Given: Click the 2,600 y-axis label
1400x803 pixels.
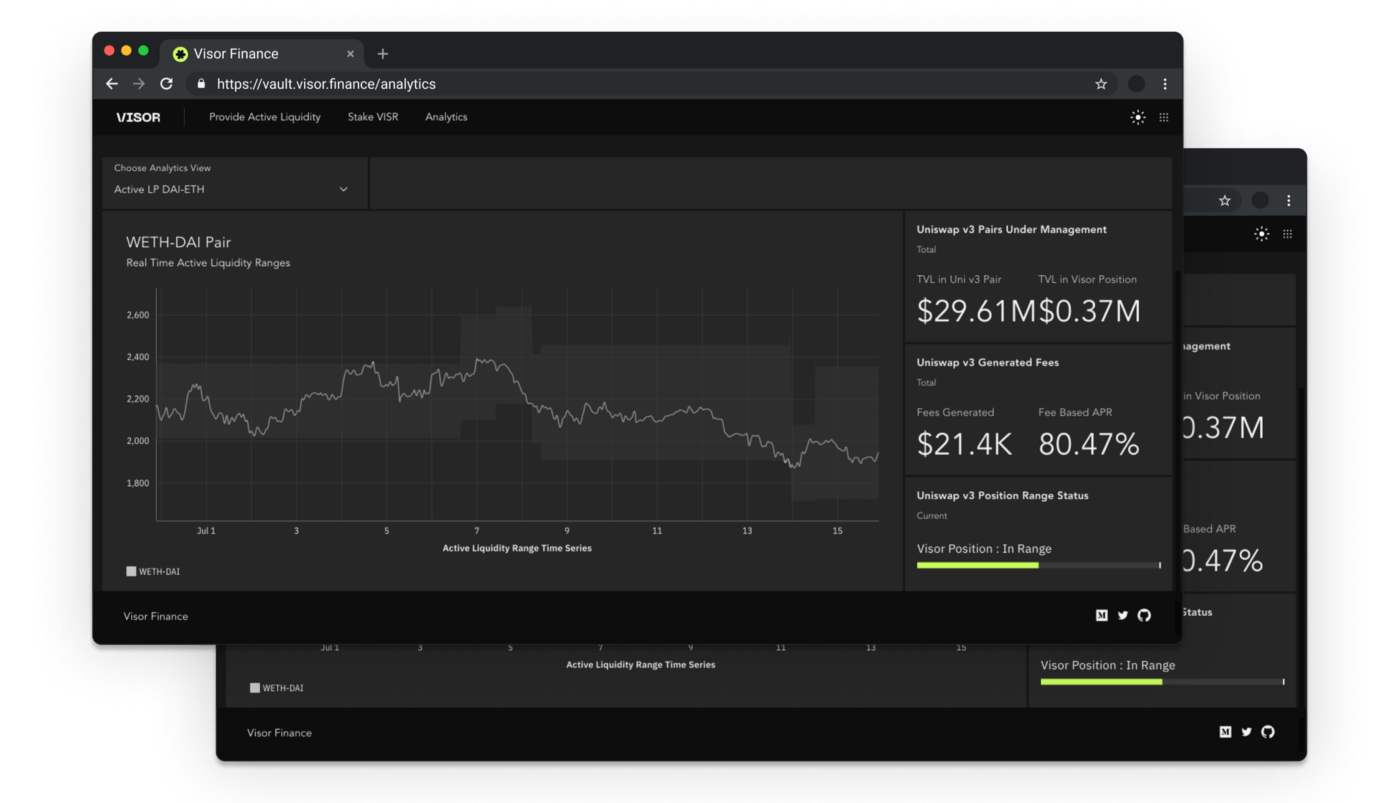Looking at the screenshot, I should pyautogui.click(x=137, y=315).
